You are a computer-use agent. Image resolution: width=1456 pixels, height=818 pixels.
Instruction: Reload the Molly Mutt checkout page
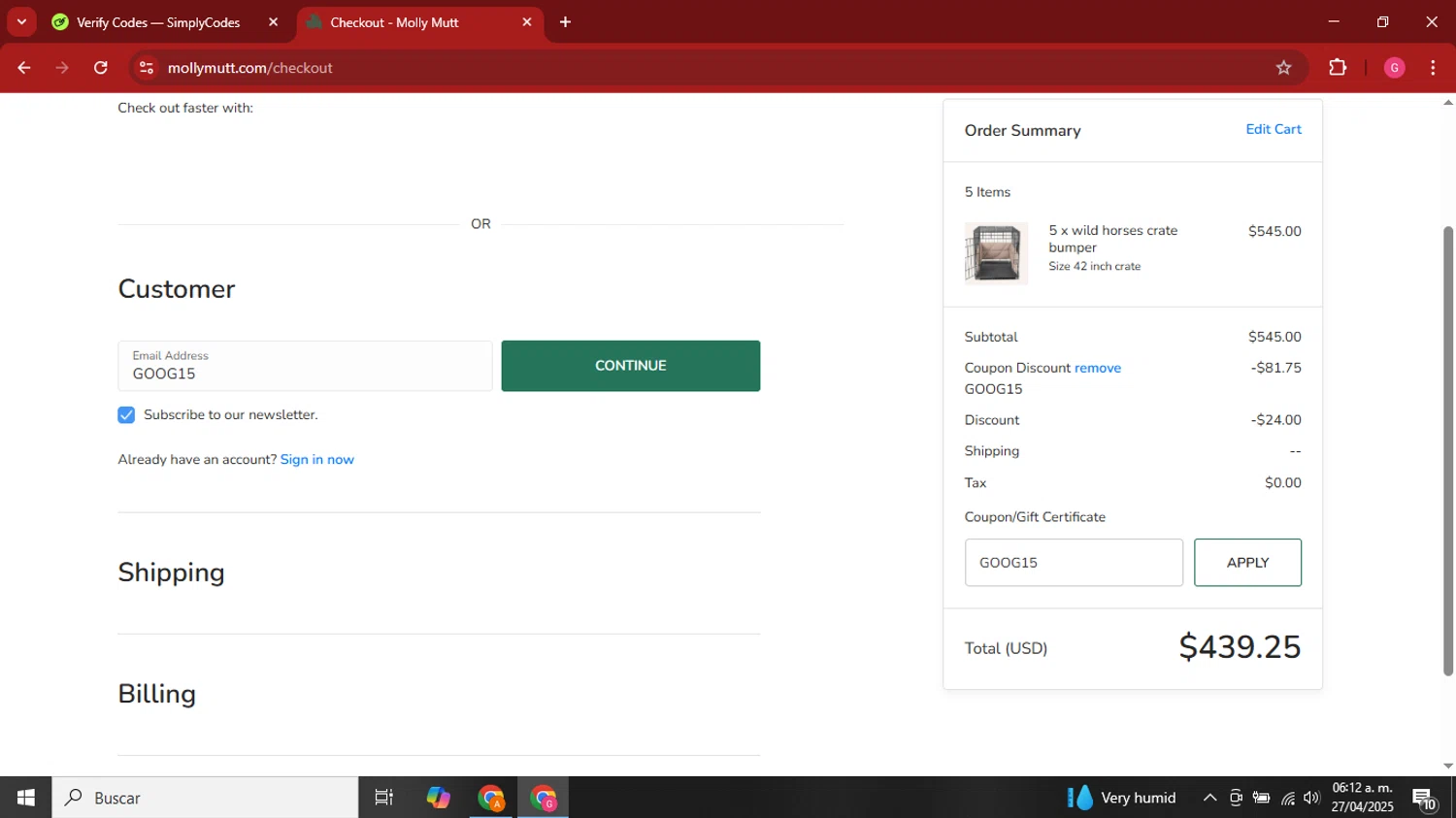point(101,68)
